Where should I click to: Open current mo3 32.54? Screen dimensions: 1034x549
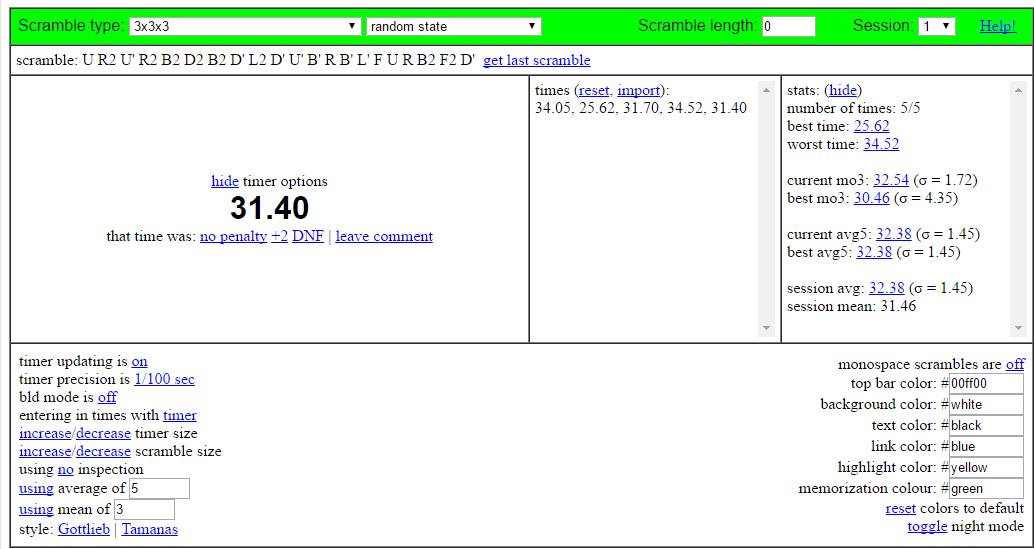(x=892, y=180)
